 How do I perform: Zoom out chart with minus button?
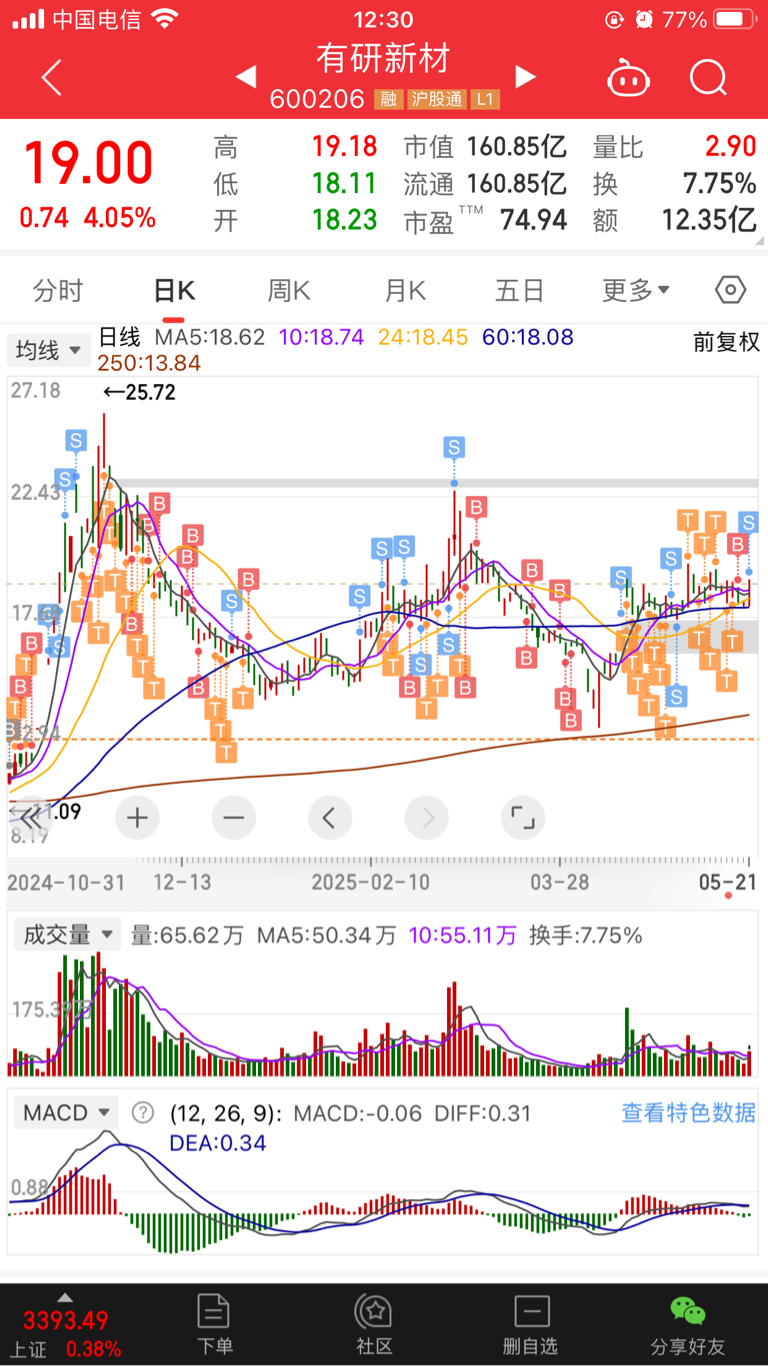click(x=233, y=818)
